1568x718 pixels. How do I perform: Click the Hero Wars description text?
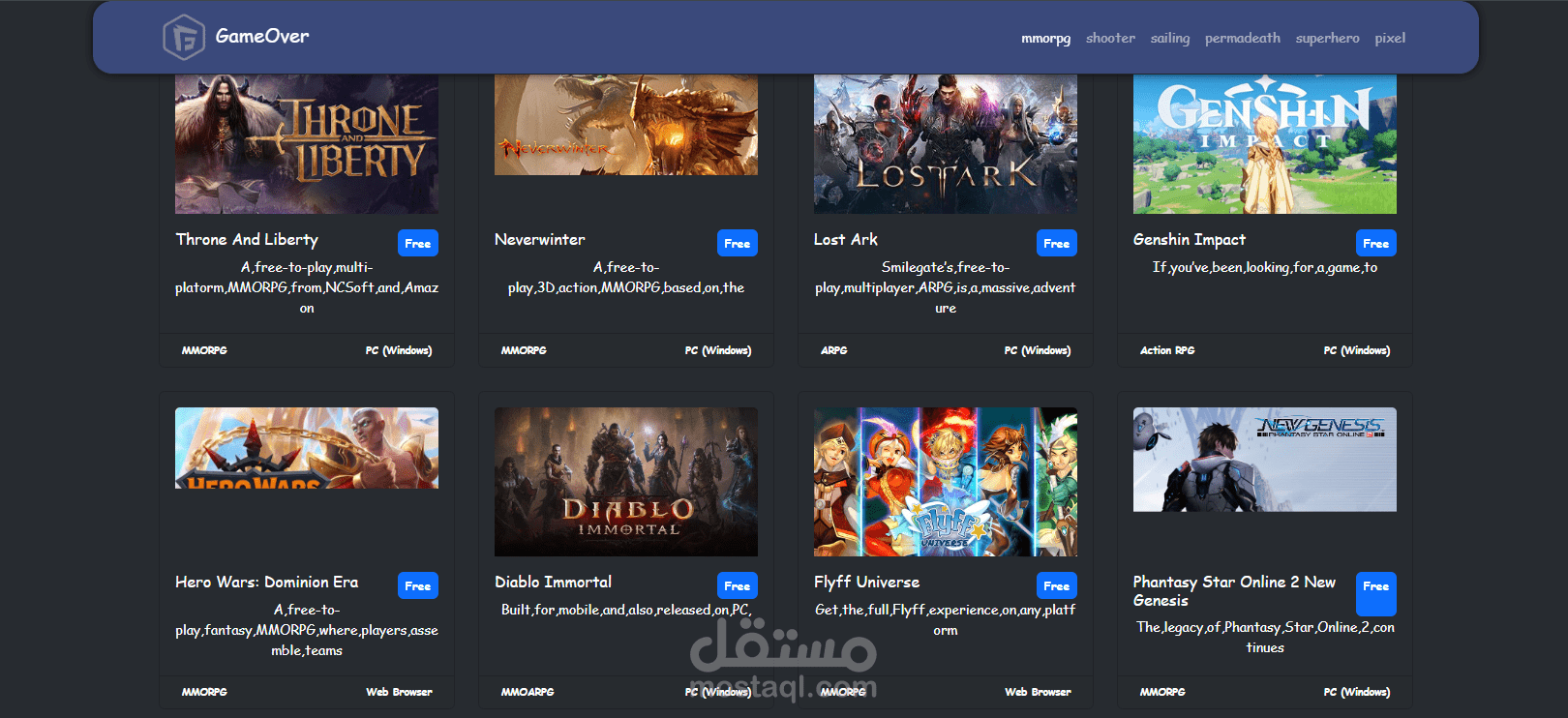coord(307,630)
